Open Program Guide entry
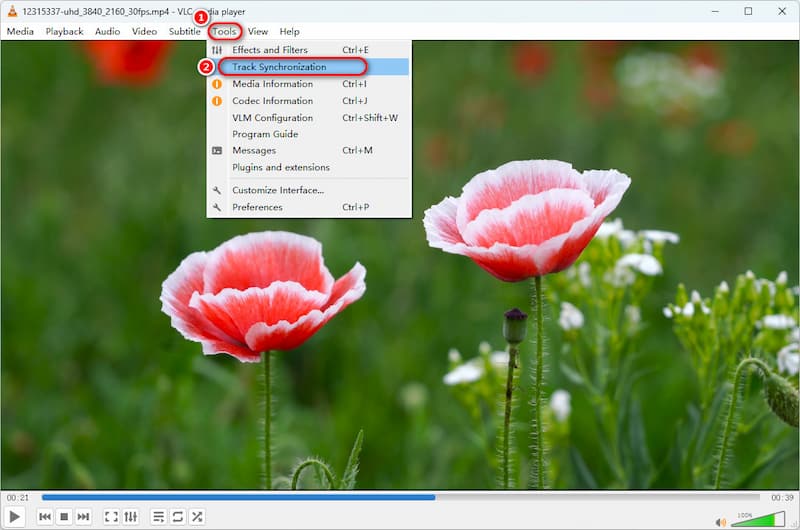800x530 pixels. pyautogui.click(x=309, y=134)
